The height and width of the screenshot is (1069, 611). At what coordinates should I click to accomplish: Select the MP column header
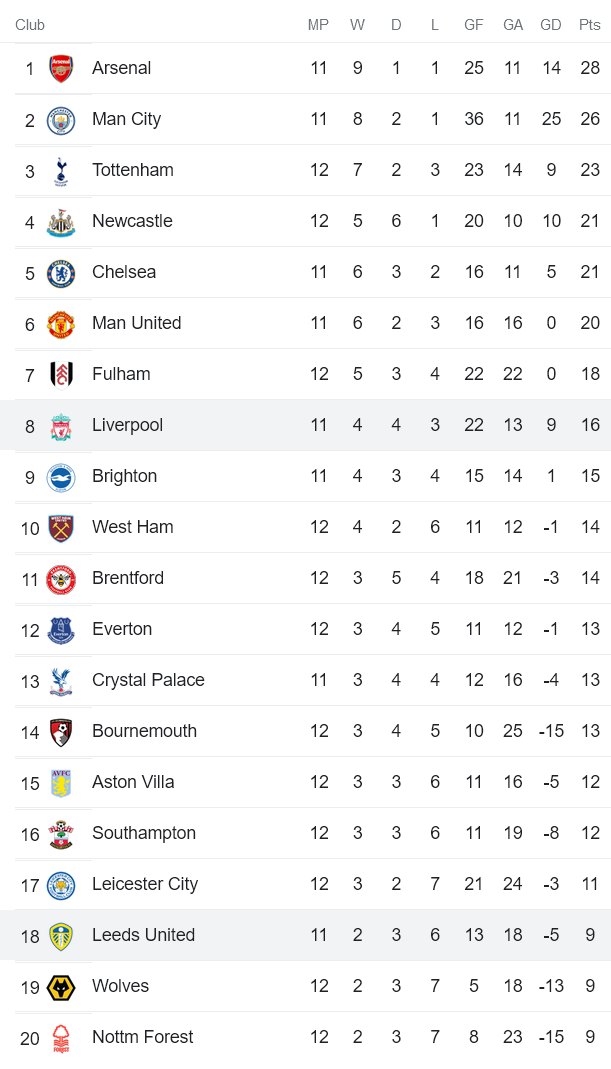pyautogui.click(x=318, y=25)
